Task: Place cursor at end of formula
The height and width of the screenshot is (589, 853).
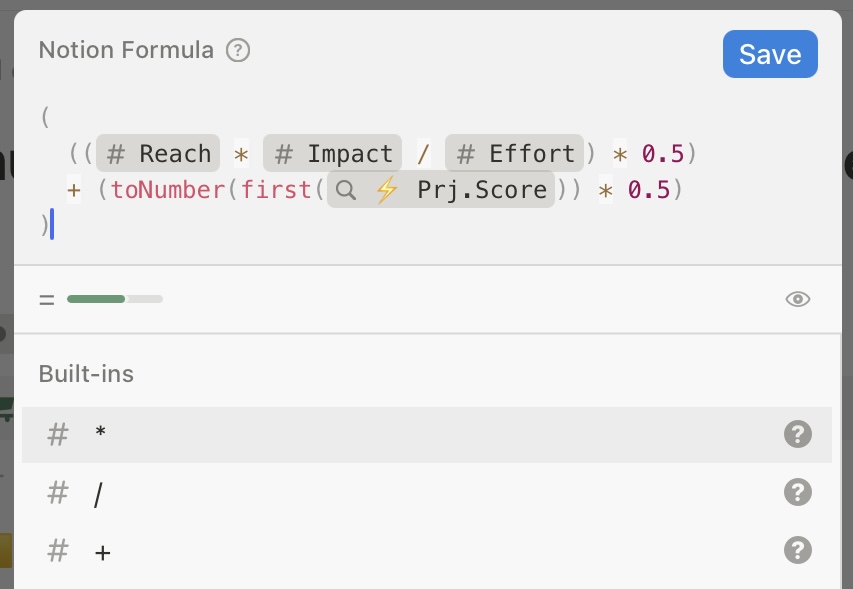Action: pos(52,226)
